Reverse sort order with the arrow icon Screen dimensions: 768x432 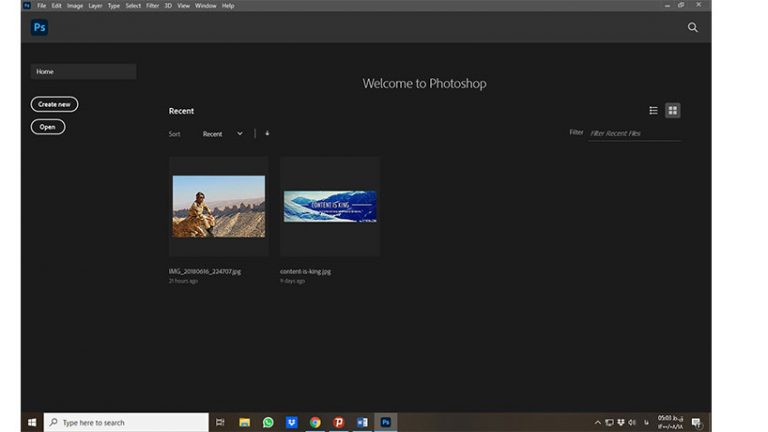point(267,133)
